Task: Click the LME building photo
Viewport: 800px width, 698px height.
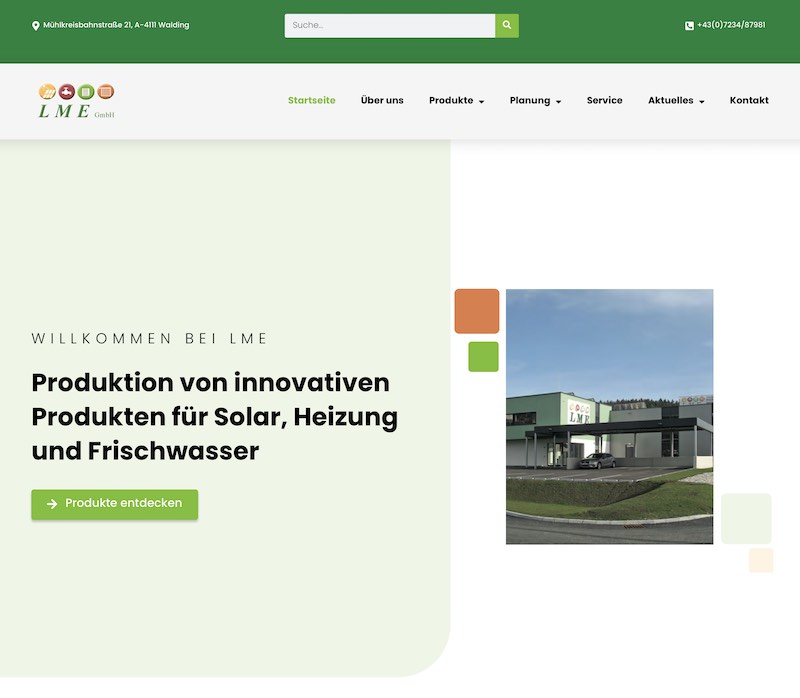Action: [610, 416]
